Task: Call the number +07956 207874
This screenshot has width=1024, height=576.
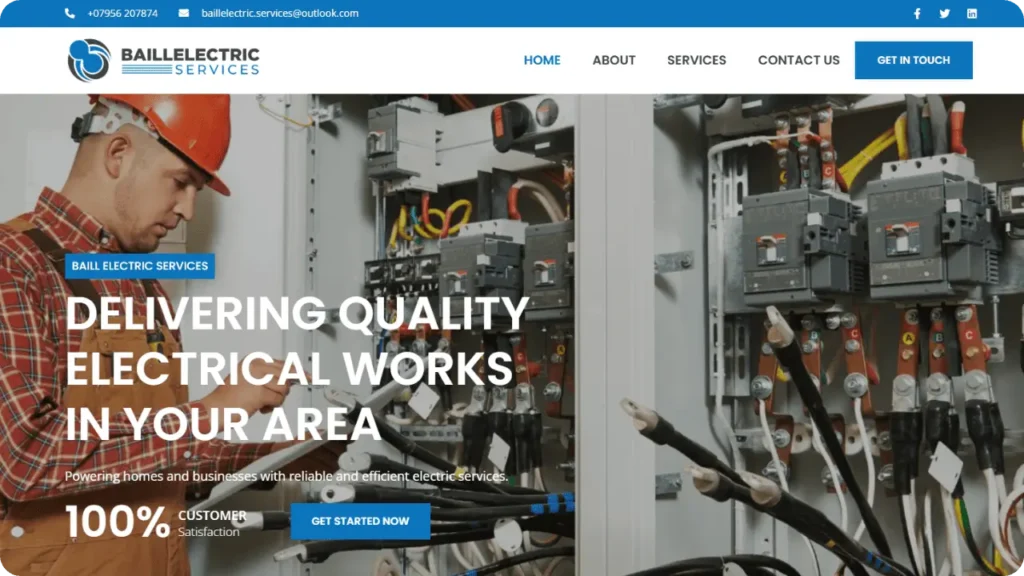Action: [x=122, y=13]
